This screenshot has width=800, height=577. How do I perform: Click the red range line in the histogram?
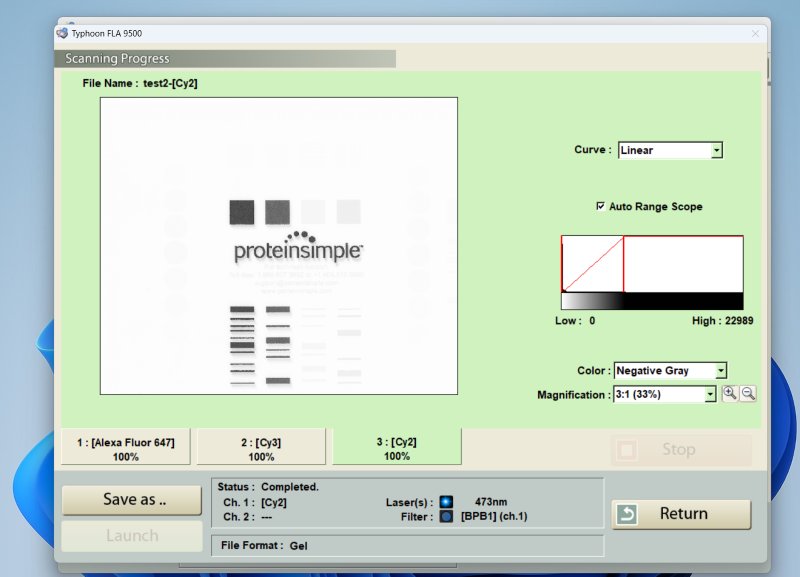pos(623,264)
